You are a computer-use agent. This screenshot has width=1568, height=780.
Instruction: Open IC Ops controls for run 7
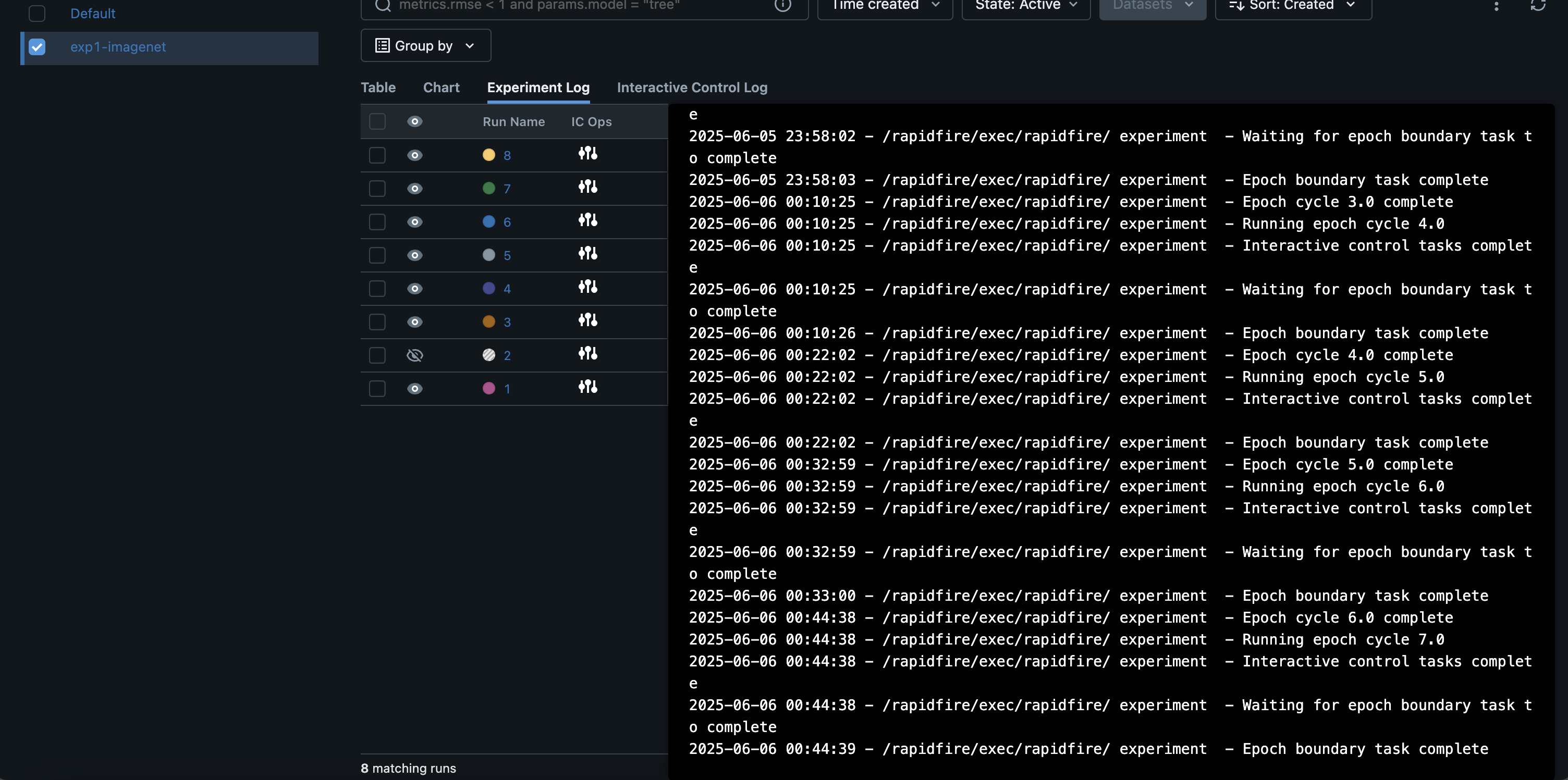(587, 188)
